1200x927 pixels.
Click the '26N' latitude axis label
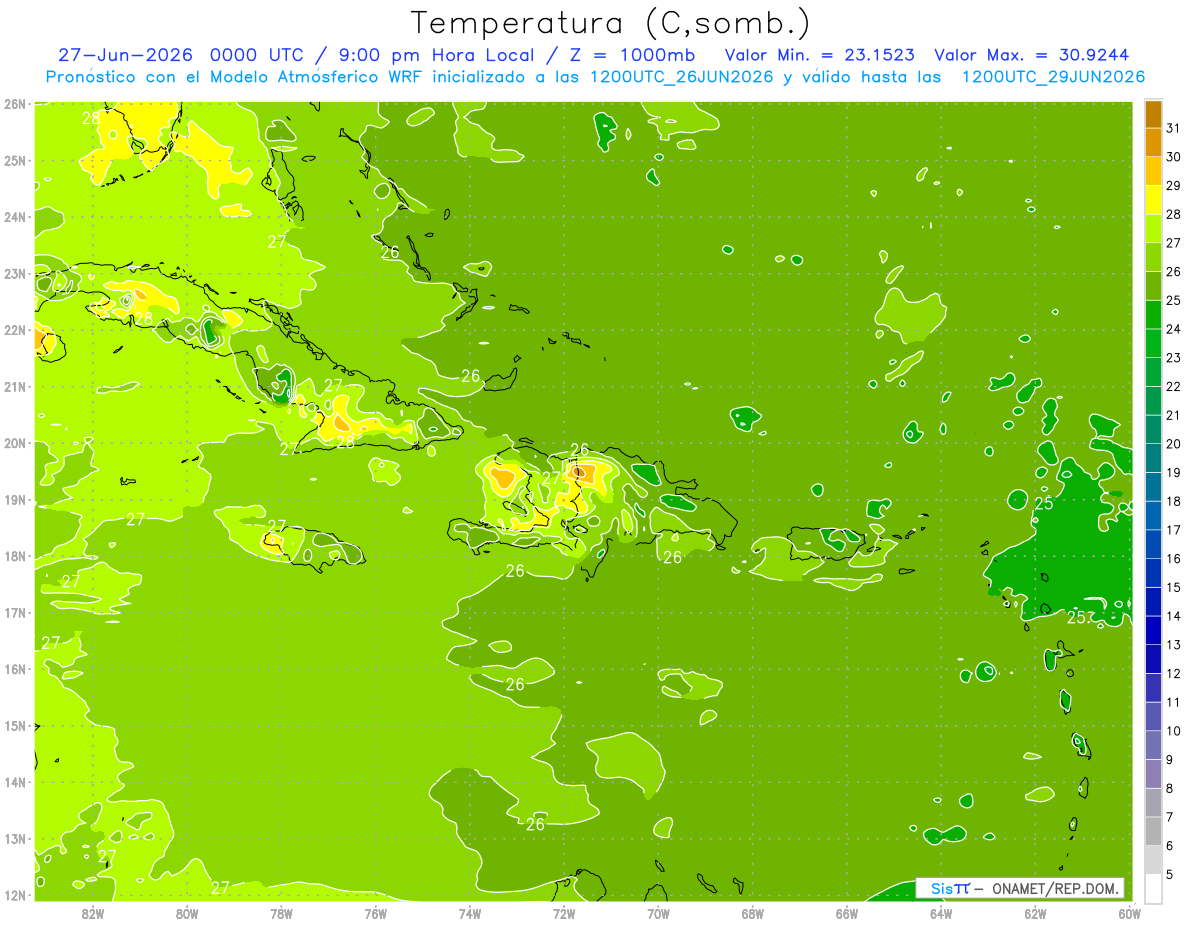click(x=15, y=104)
